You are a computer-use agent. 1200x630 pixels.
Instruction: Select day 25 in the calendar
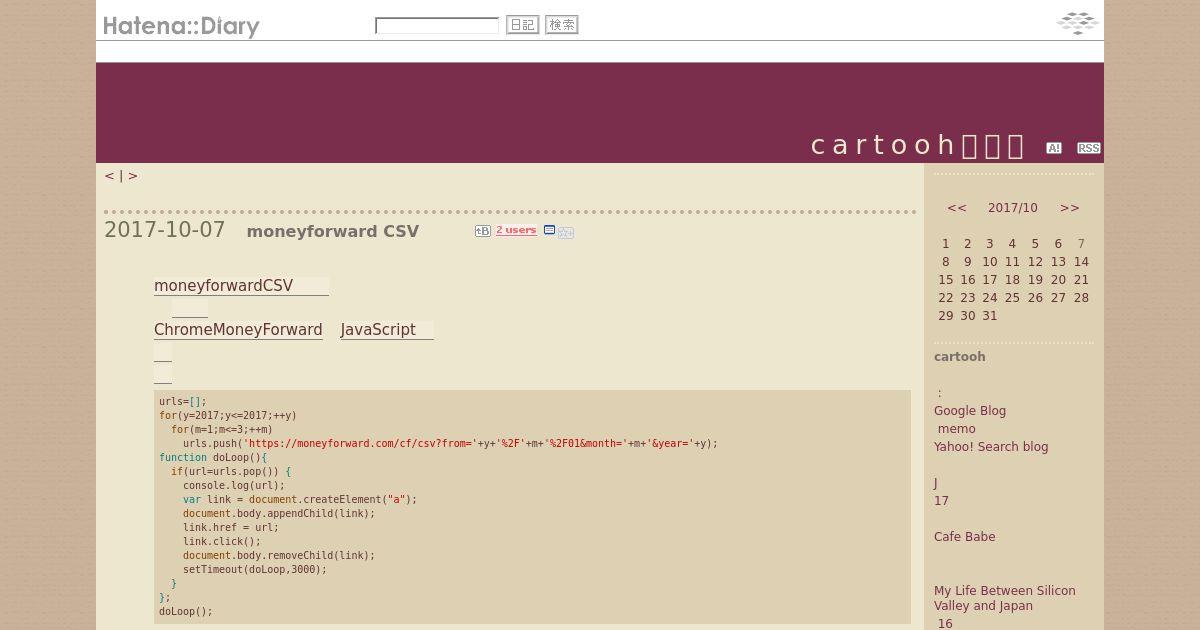tap(1012, 298)
